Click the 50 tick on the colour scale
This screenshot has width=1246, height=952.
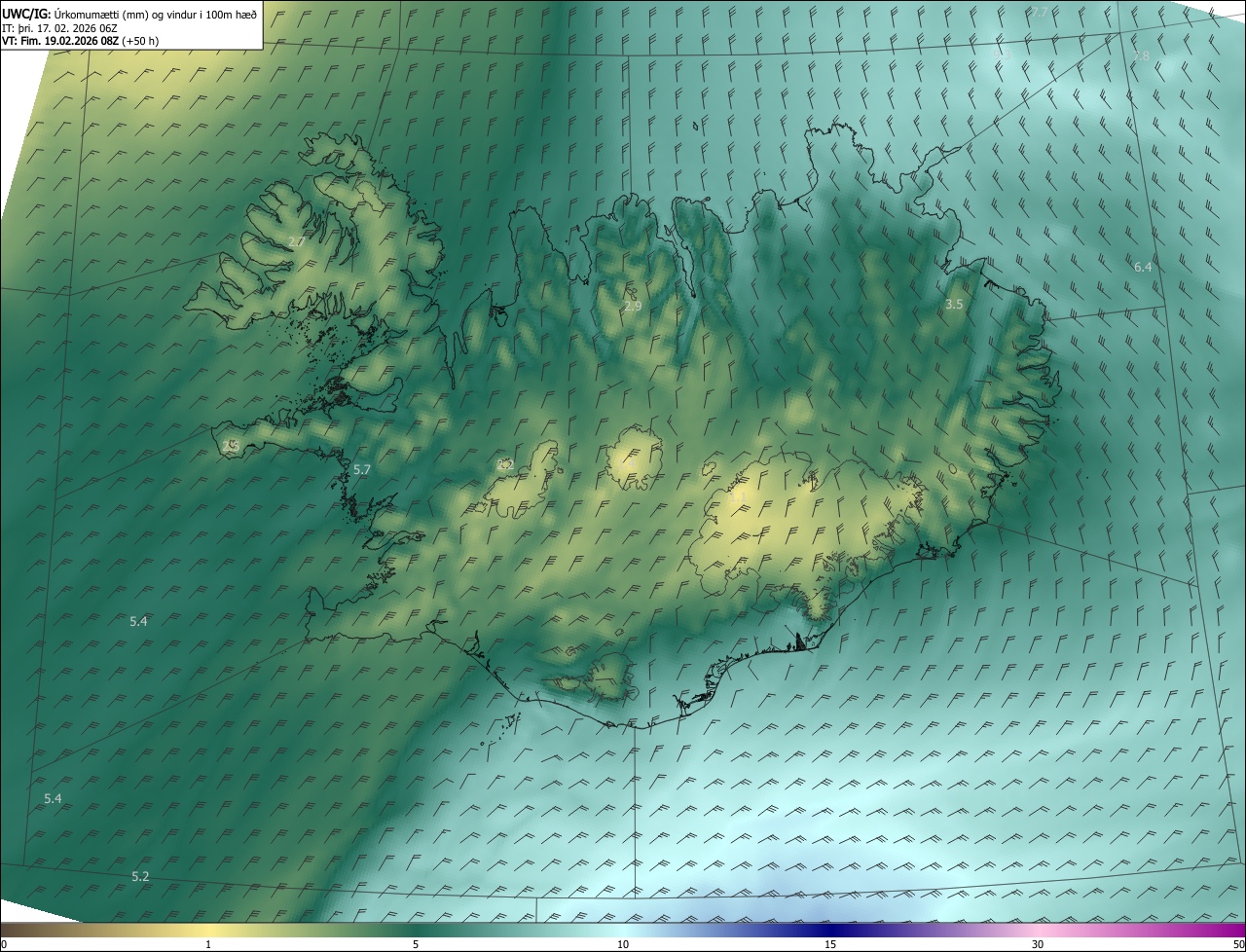click(x=1238, y=945)
